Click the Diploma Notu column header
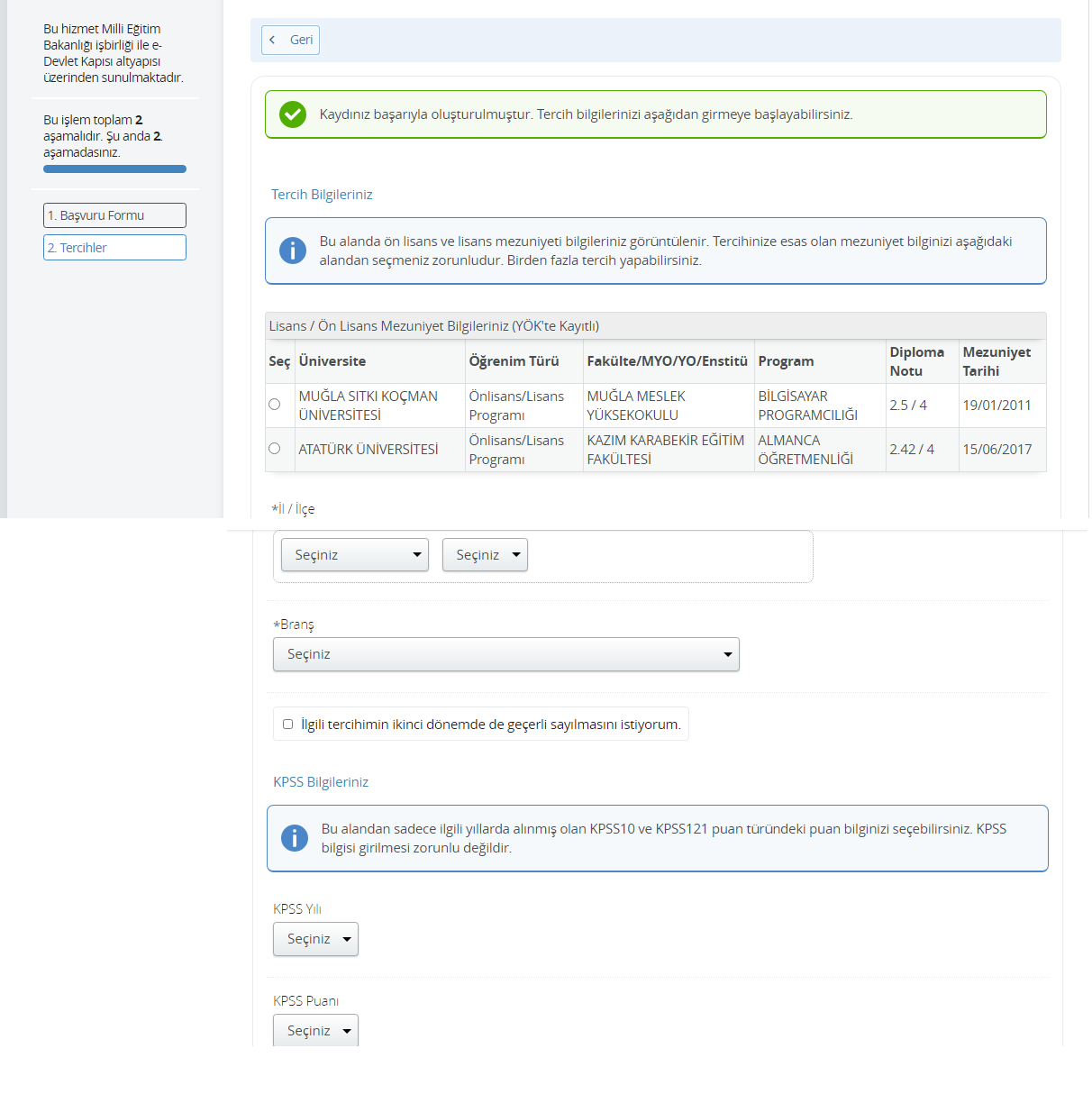Screen dimensions: 1092x1094 click(916, 361)
